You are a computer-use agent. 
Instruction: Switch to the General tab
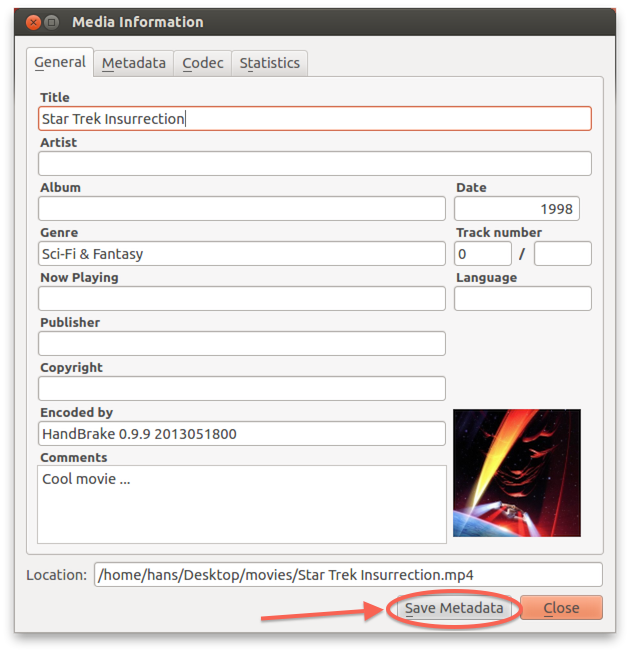60,62
